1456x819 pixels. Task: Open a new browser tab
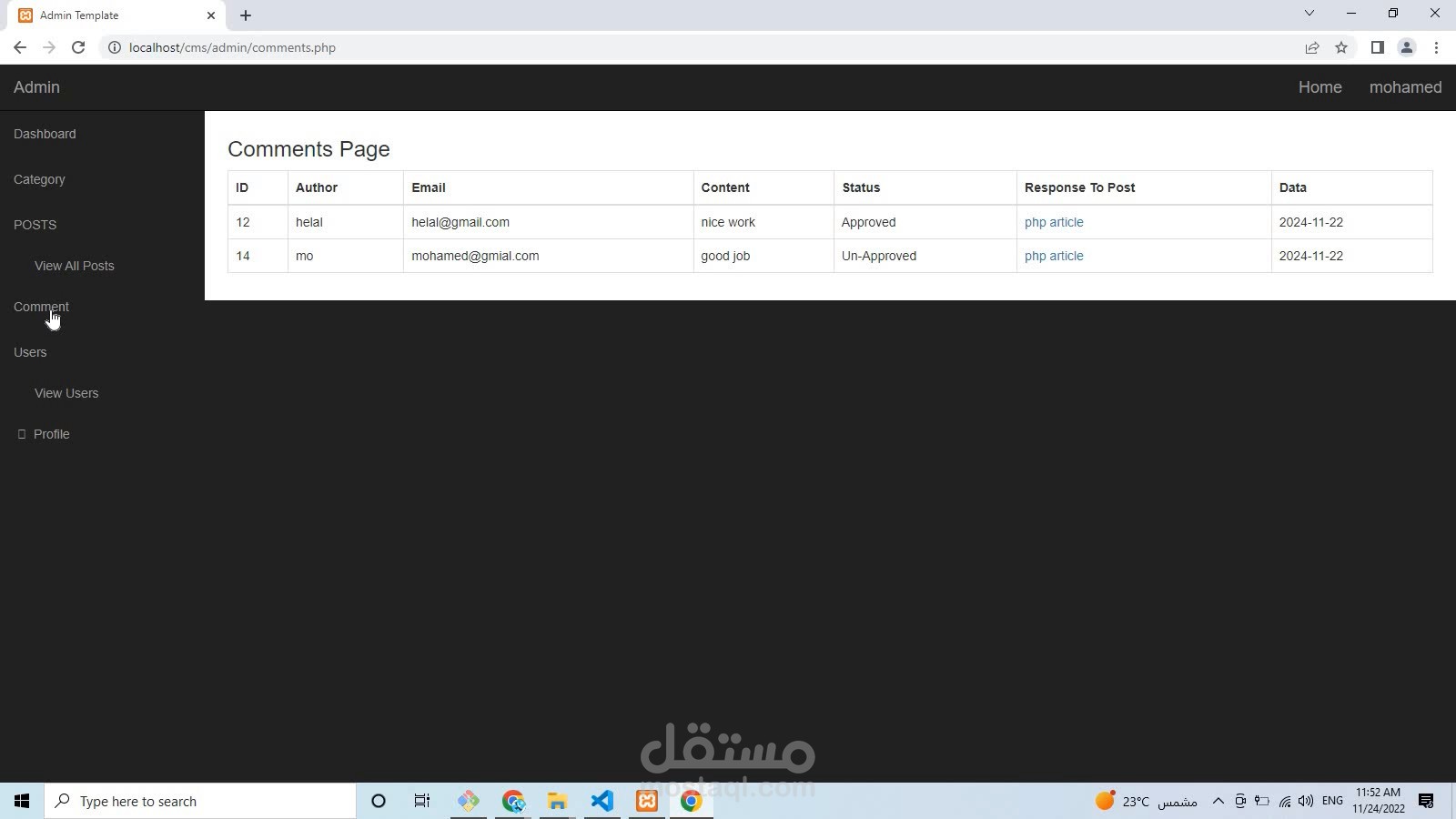pos(246,15)
